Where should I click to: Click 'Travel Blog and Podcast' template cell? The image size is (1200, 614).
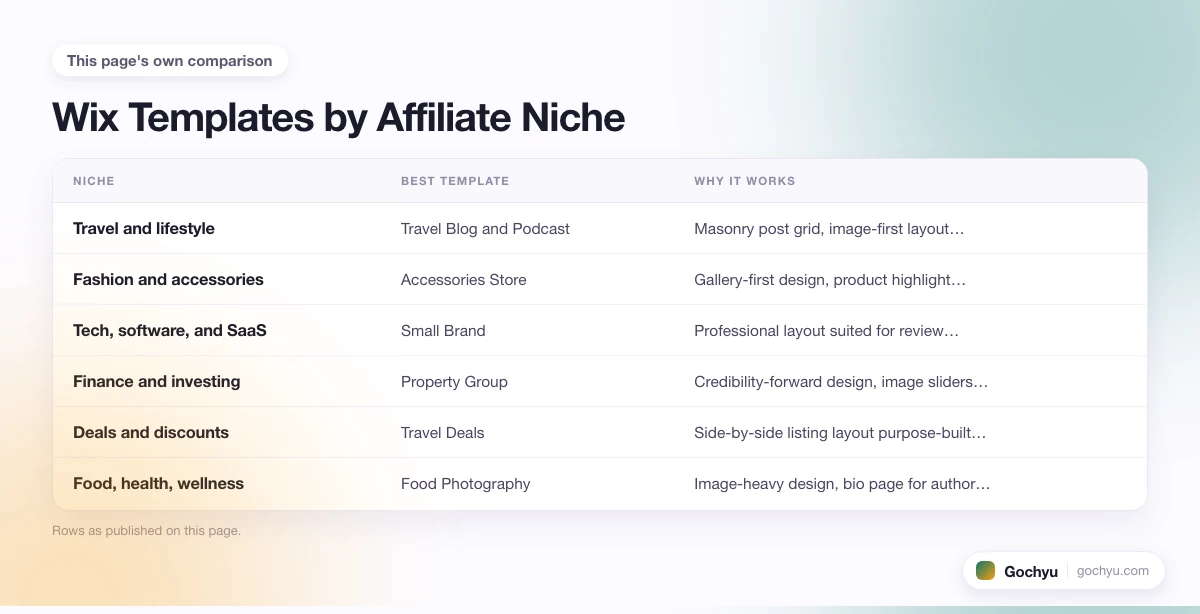pos(485,229)
